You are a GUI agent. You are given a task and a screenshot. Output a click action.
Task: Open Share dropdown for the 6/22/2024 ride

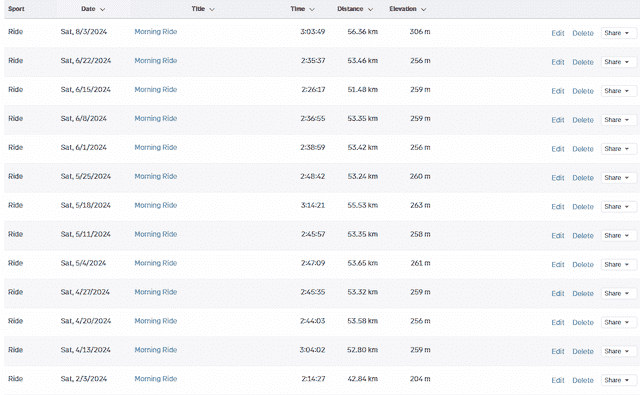point(618,62)
